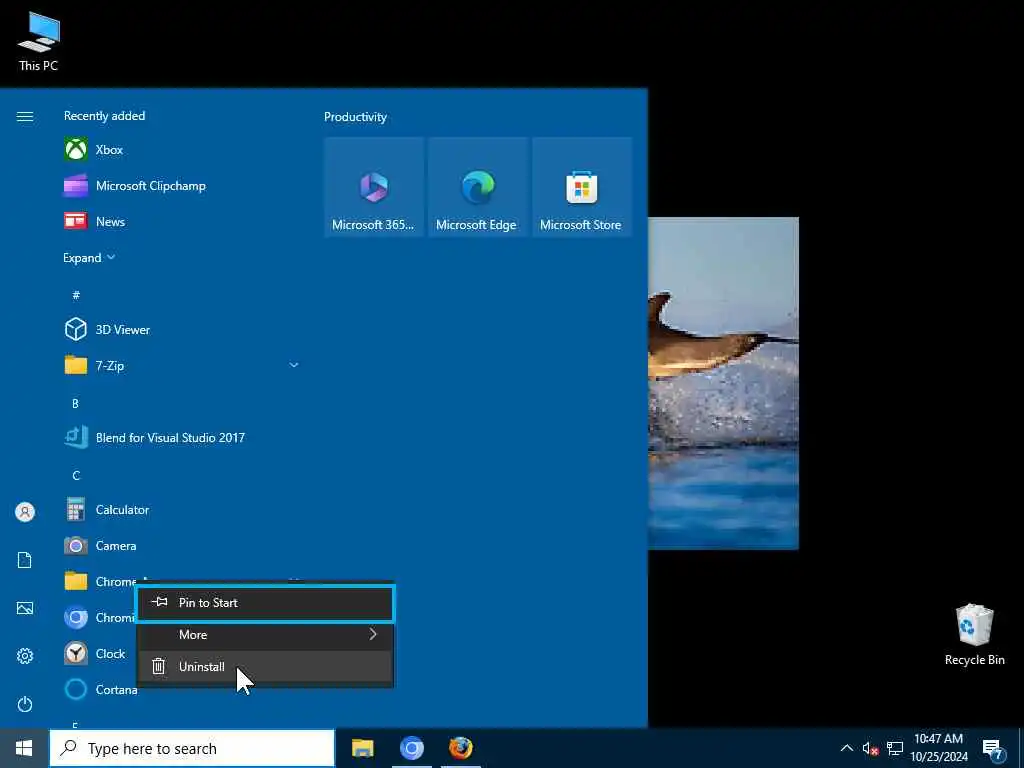Click the muted volume tray icon

(870, 748)
